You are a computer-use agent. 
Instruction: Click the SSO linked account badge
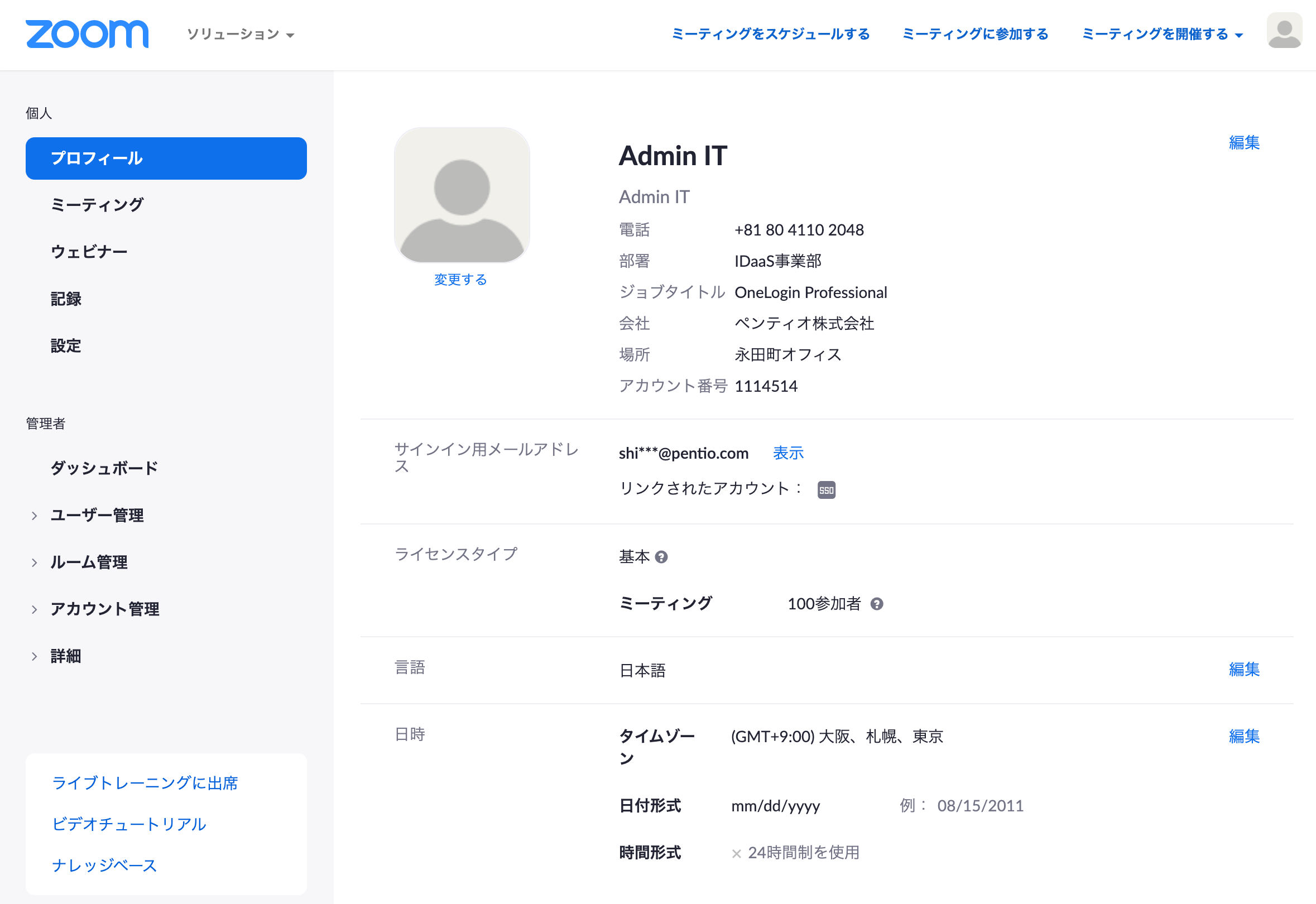(826, 490)
